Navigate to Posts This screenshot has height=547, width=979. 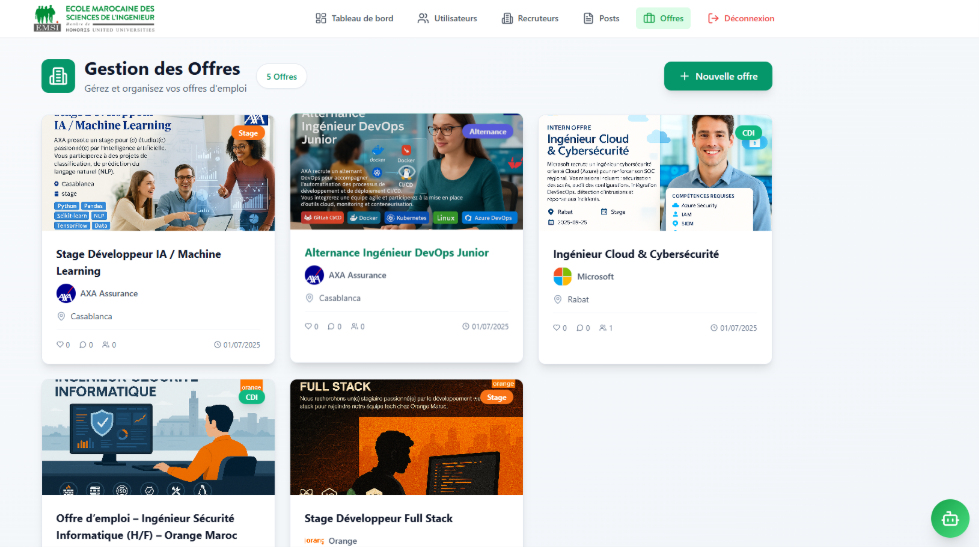tap(601, 18)
